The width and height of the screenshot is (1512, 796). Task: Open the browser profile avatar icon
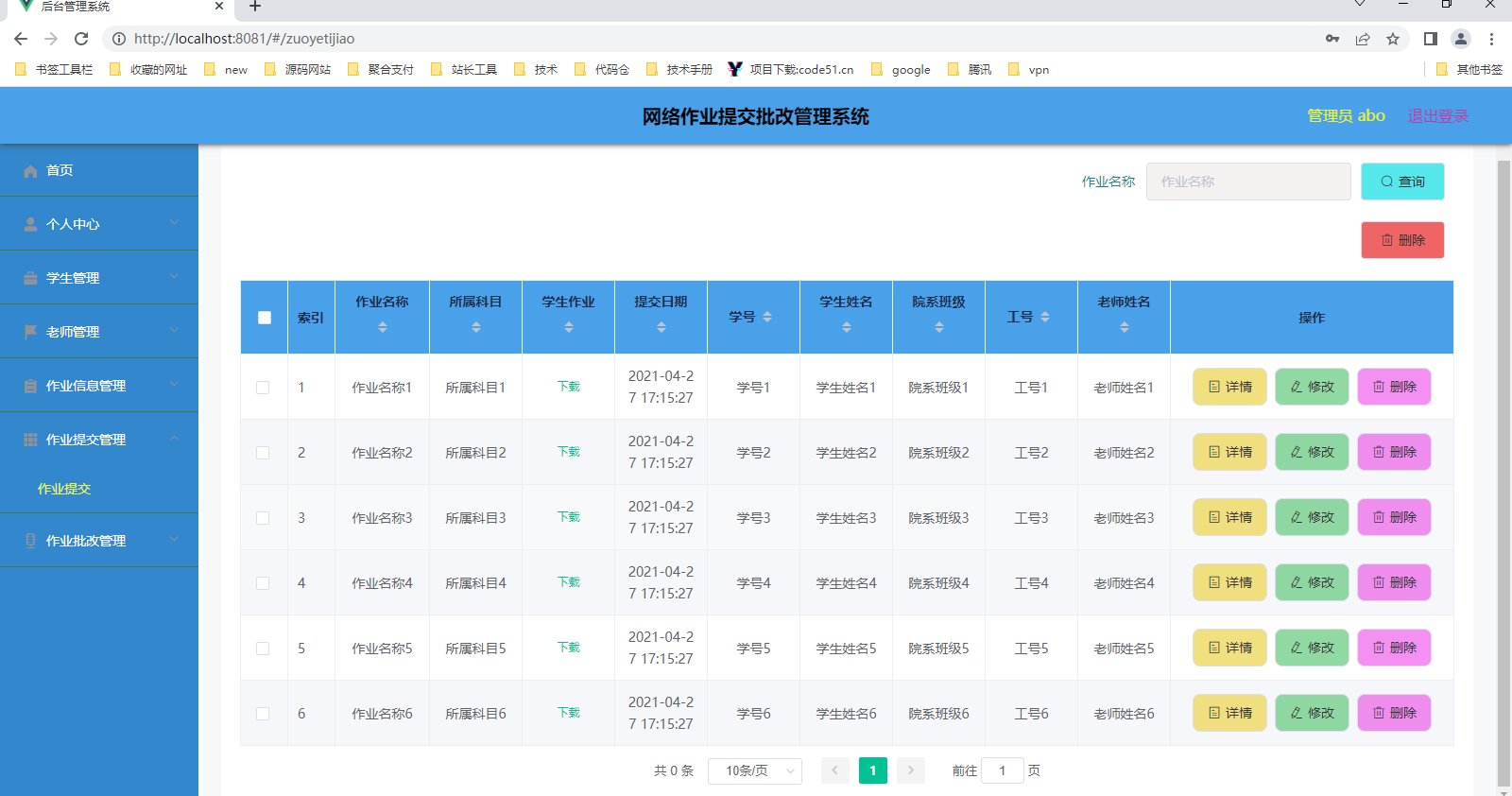pos(1461,39)
